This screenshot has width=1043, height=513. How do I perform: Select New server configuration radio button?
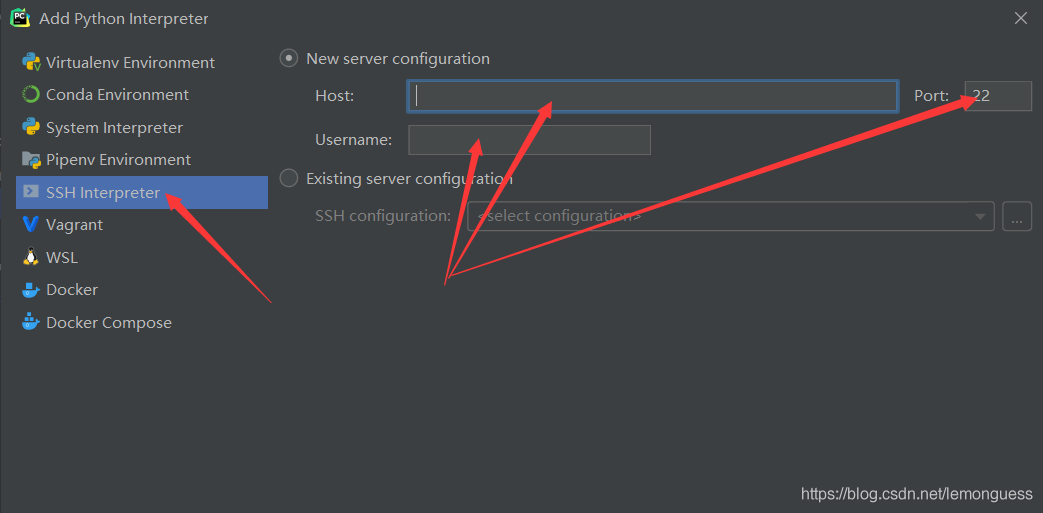click(289, 59)
